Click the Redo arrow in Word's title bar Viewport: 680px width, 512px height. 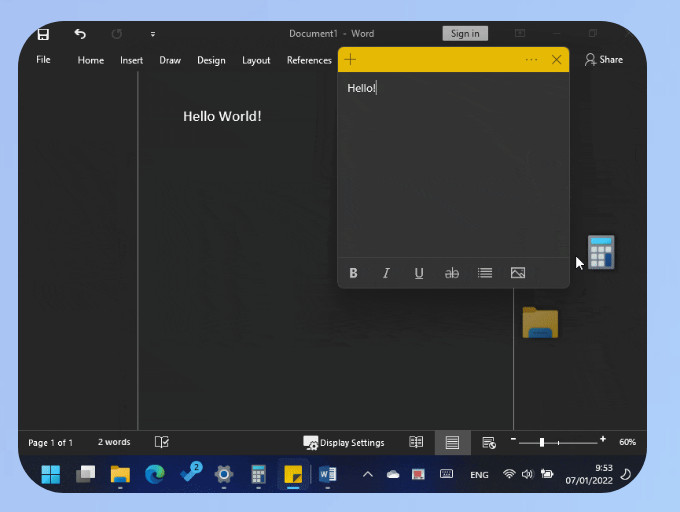[116, 34]
